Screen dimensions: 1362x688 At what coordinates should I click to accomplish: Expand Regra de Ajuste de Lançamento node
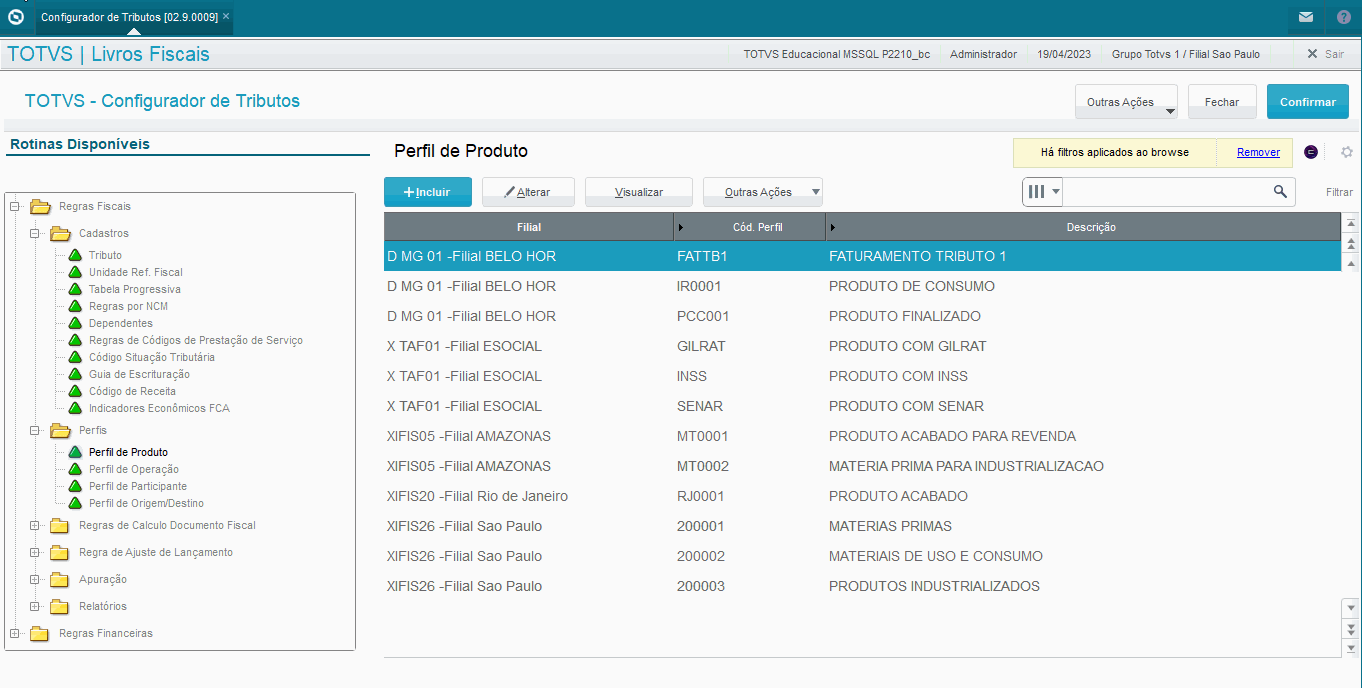35,553
